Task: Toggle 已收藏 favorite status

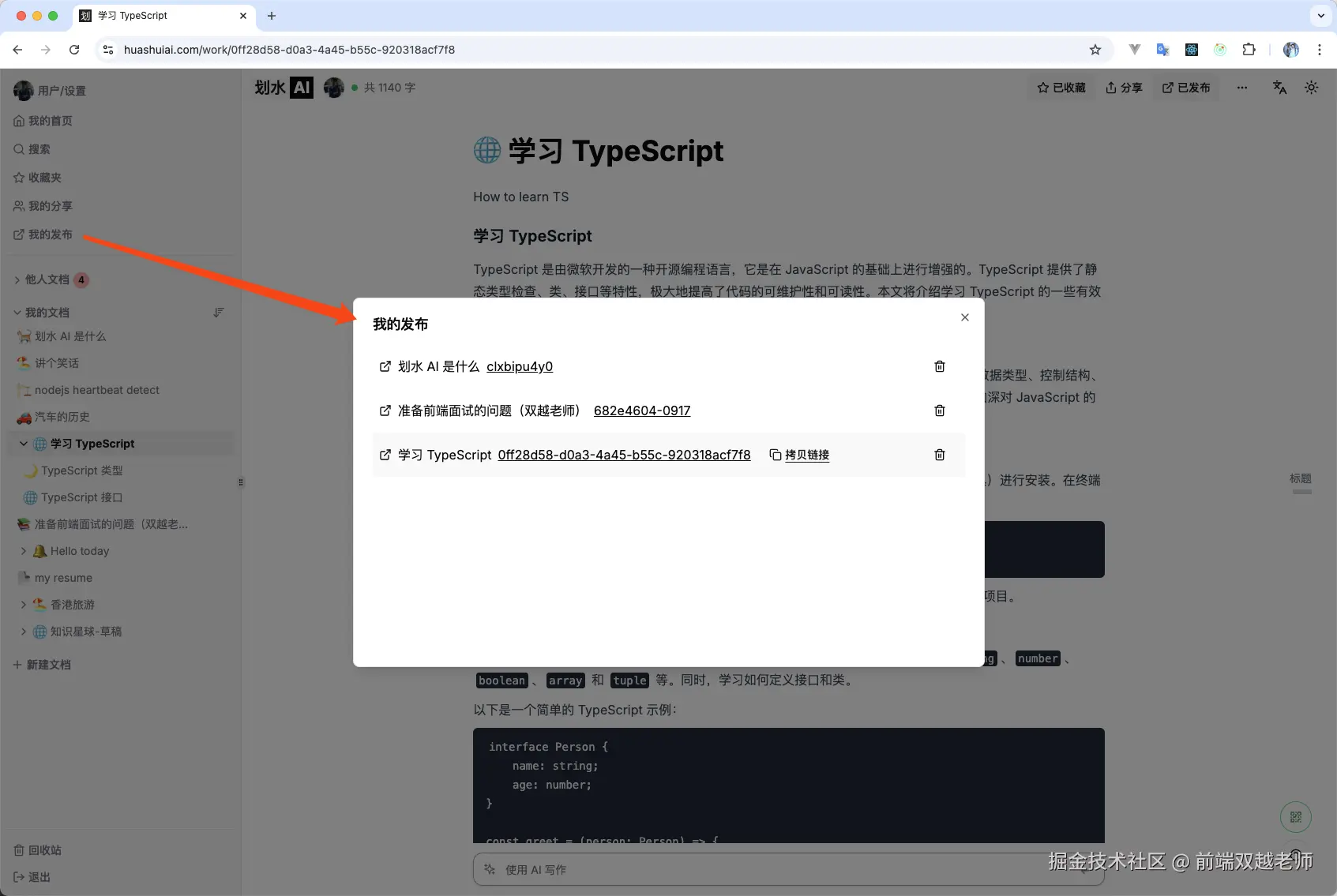Action: click(1061, 88)
